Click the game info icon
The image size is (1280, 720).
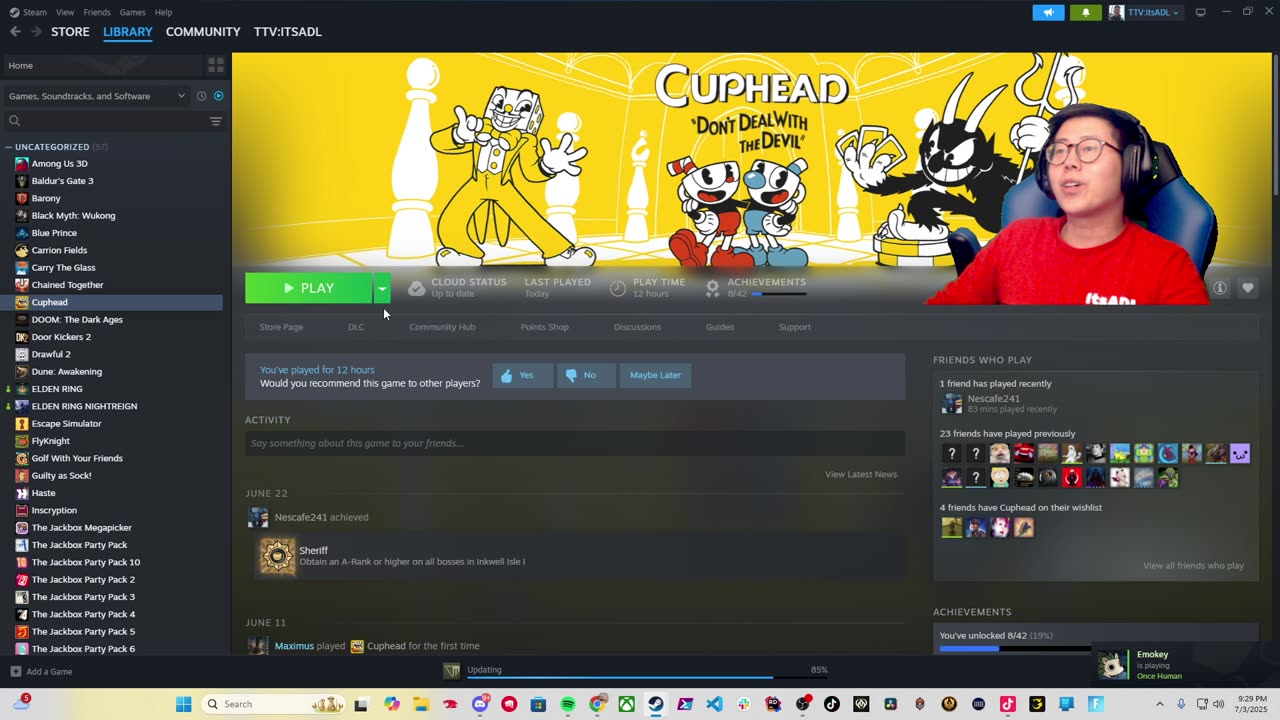pos(1220,288)
